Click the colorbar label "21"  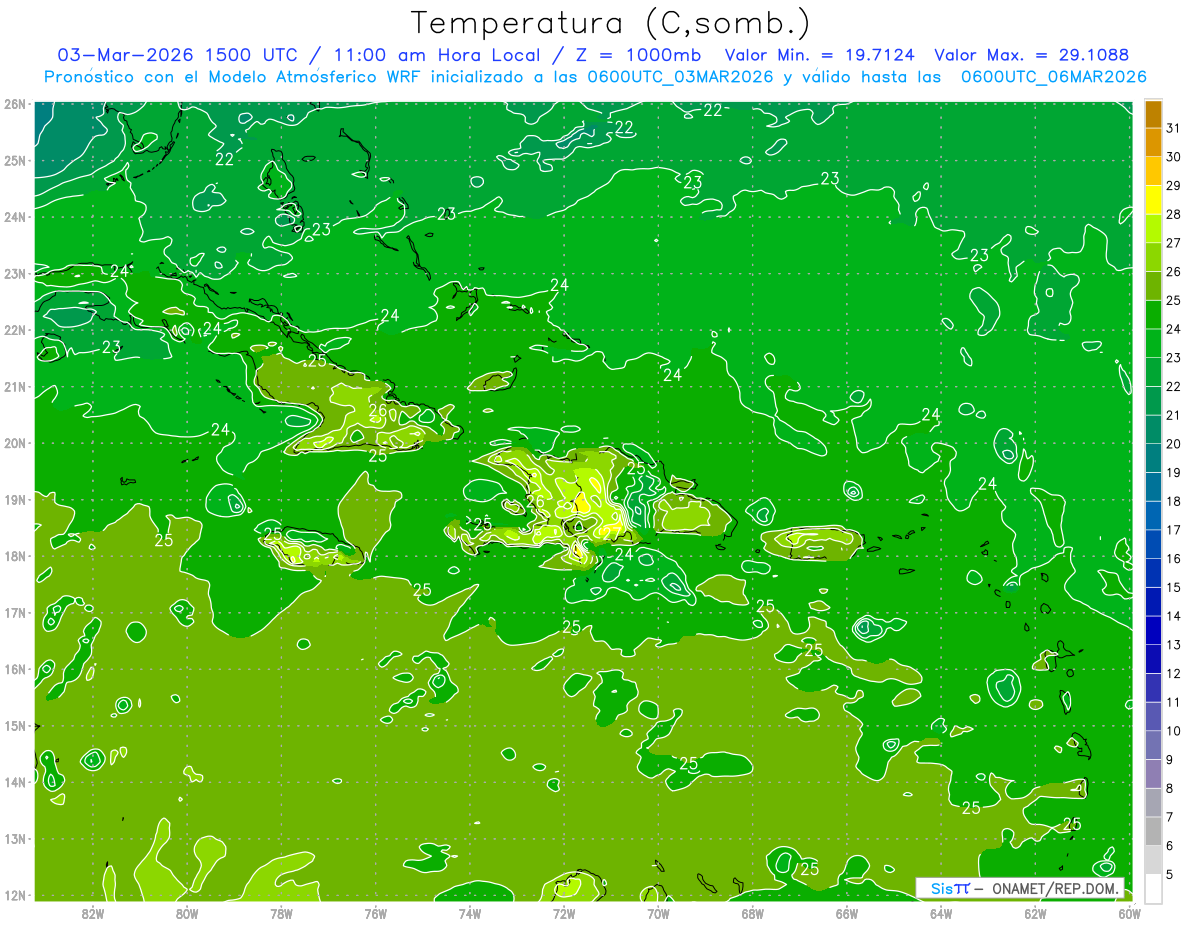(1172, 415)
